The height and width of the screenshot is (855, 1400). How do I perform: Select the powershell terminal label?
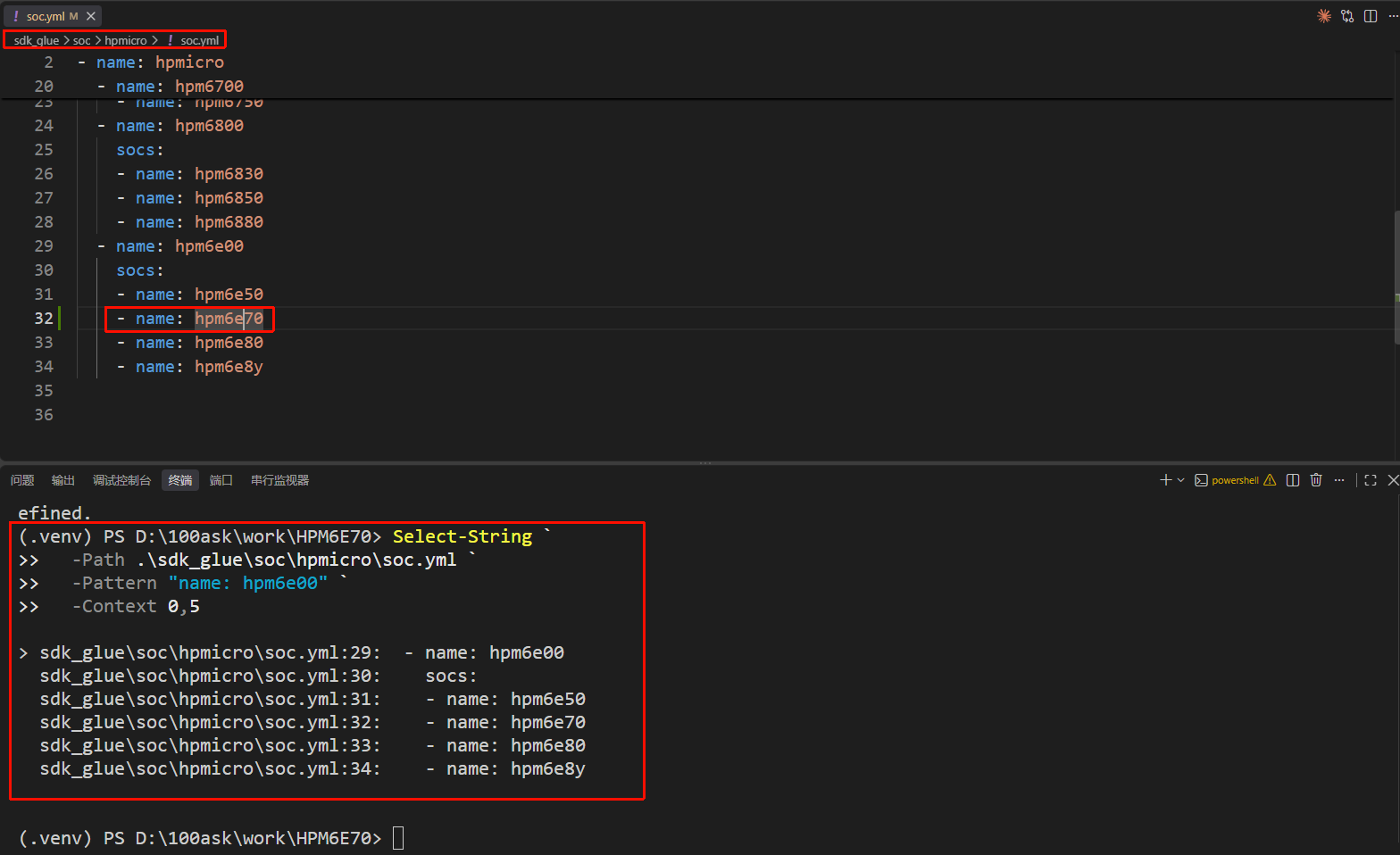coord(1235,480)
